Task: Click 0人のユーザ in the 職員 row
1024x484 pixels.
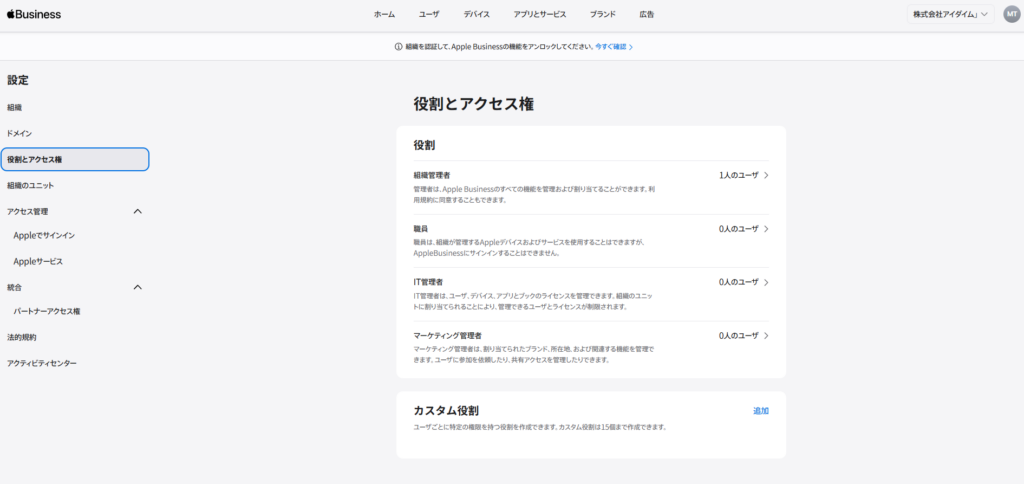Action: click(x=739, y=229)
